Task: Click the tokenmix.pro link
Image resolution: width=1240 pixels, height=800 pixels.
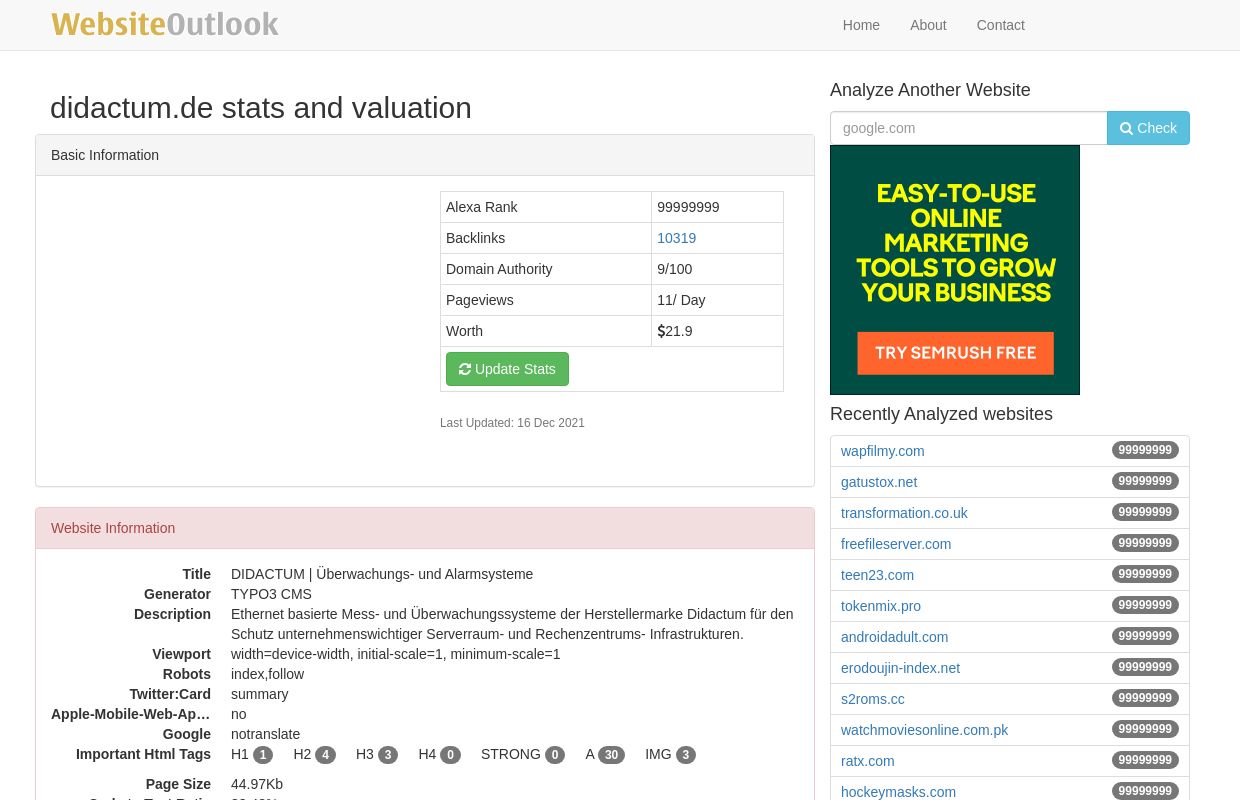Action: point(881,606)
